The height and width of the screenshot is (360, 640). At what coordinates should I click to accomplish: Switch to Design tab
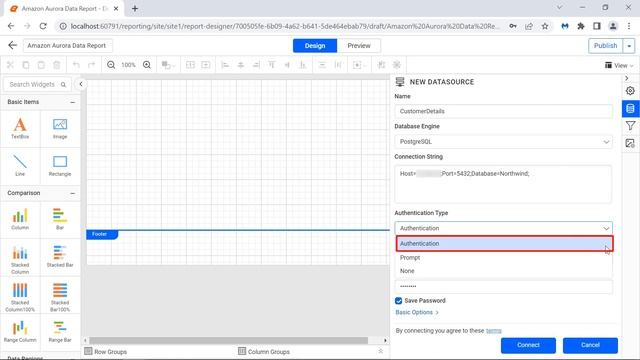point(315,46)
